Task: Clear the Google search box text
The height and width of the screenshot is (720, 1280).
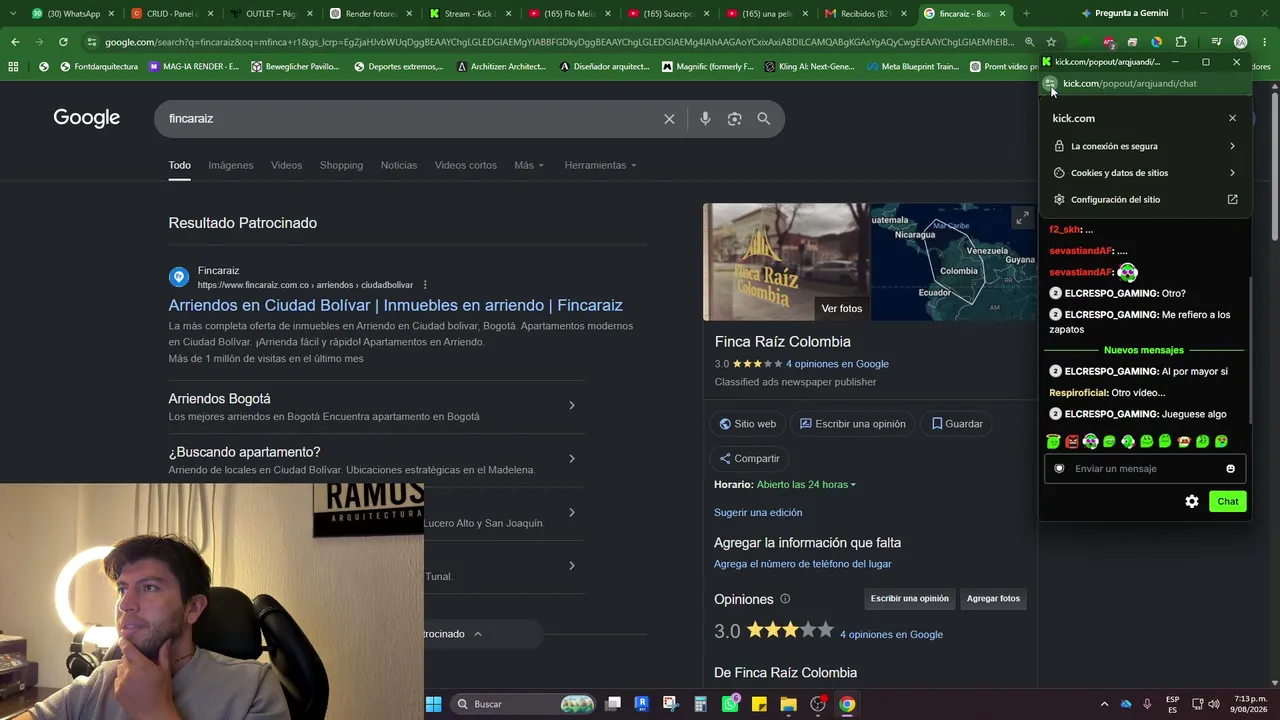Action: coord(669,119)
